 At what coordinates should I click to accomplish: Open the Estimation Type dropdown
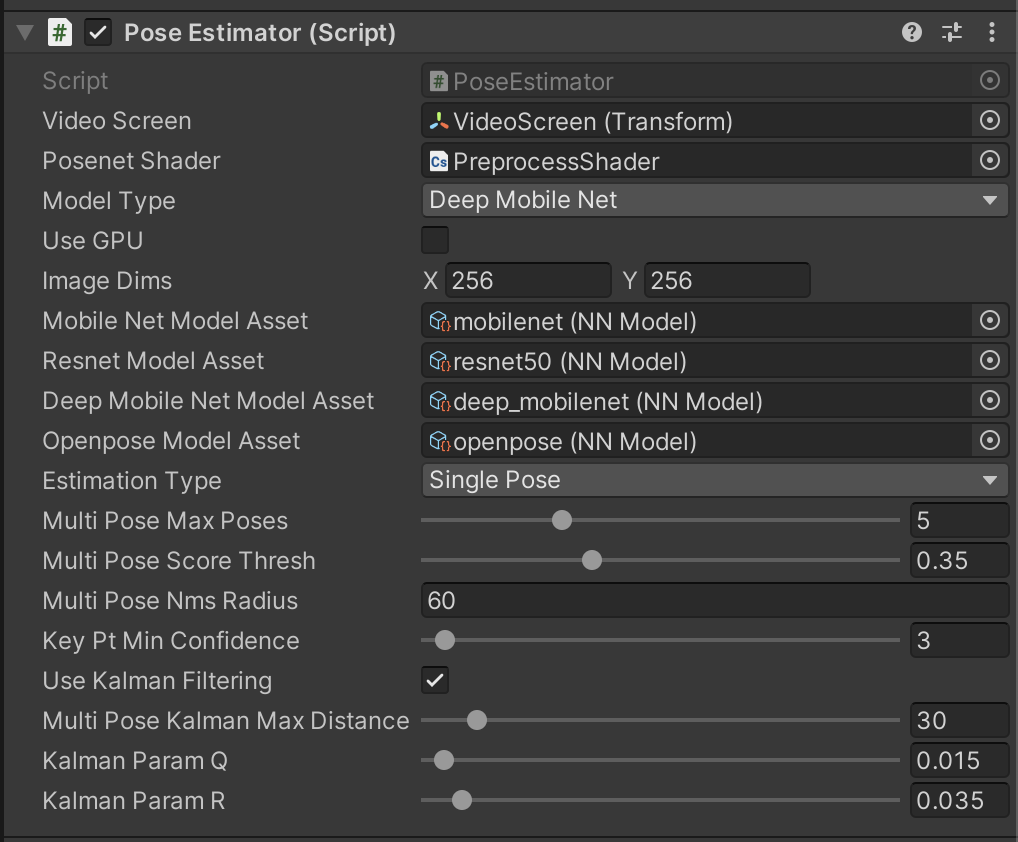coord(715,480)
